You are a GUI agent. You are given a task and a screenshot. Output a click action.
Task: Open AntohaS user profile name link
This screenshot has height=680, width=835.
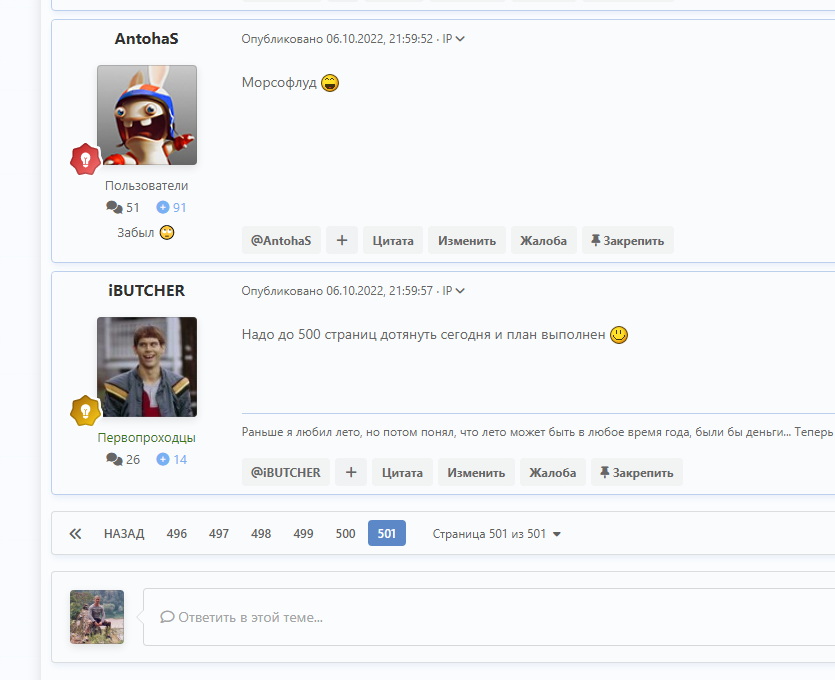pos(146,39)
